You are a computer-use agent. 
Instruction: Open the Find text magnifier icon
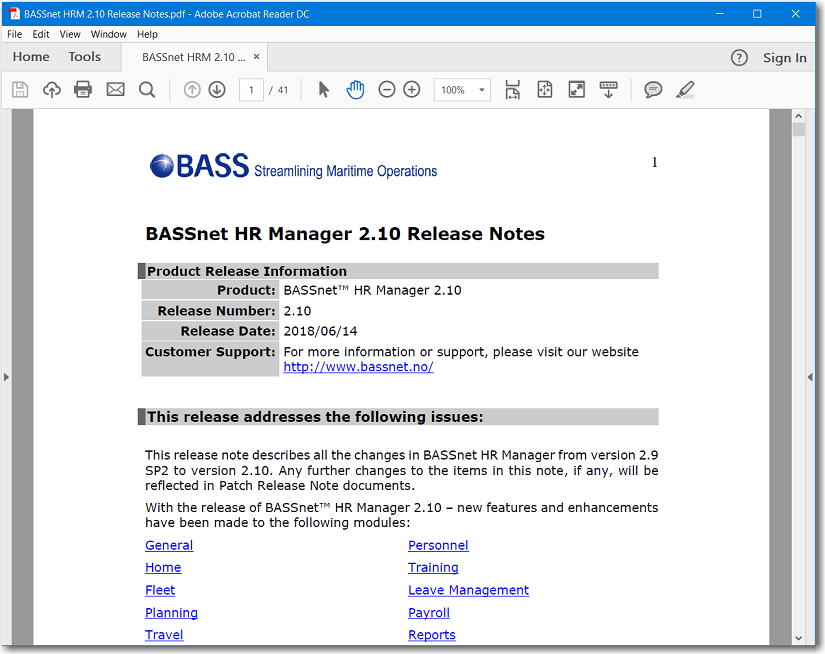point(147,89)
